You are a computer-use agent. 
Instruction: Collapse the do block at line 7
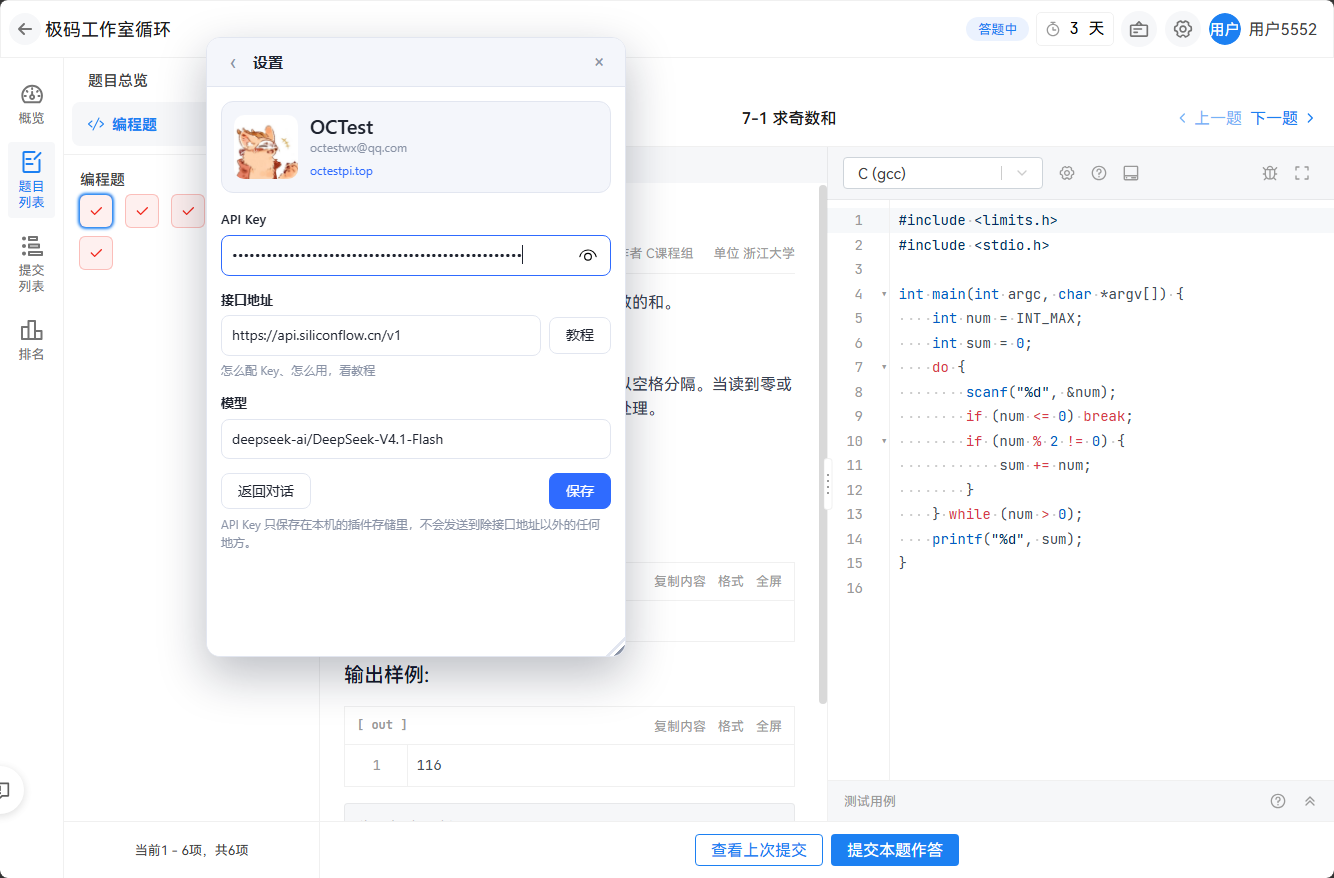point(884,367)
